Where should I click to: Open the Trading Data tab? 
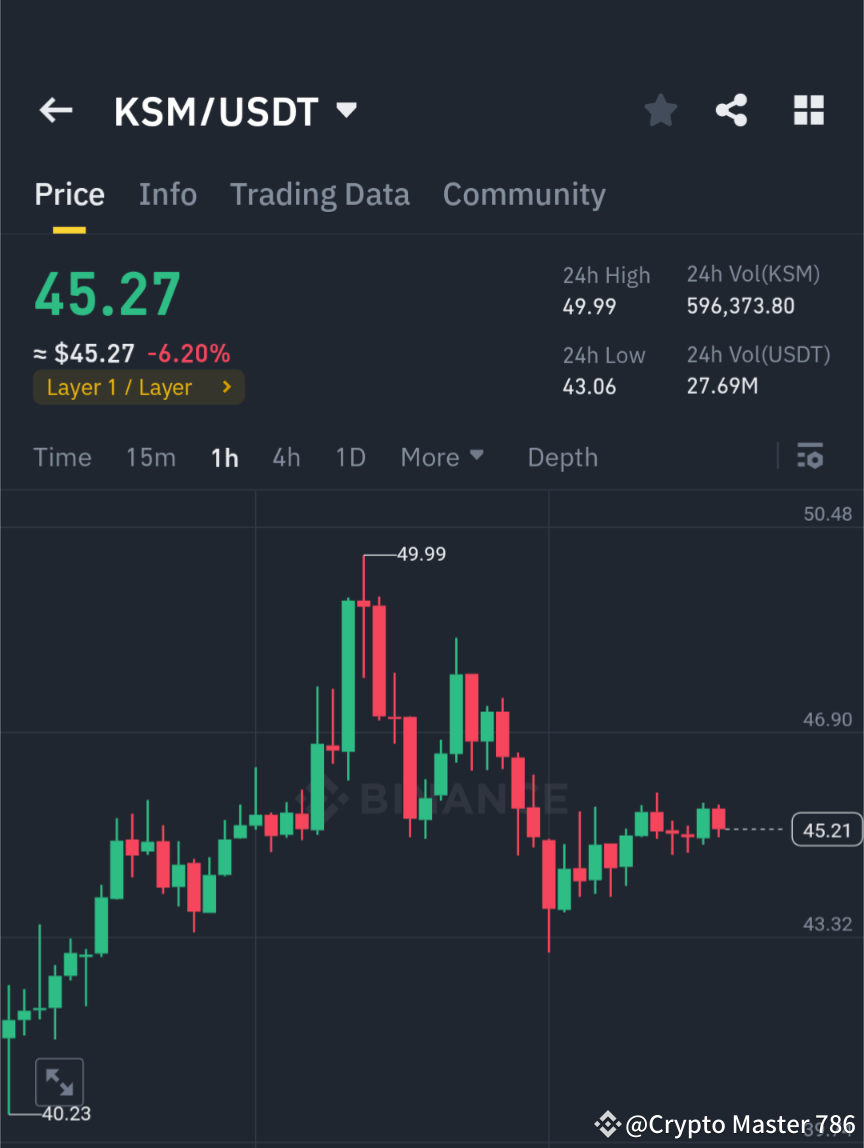[x=319, y=194]
